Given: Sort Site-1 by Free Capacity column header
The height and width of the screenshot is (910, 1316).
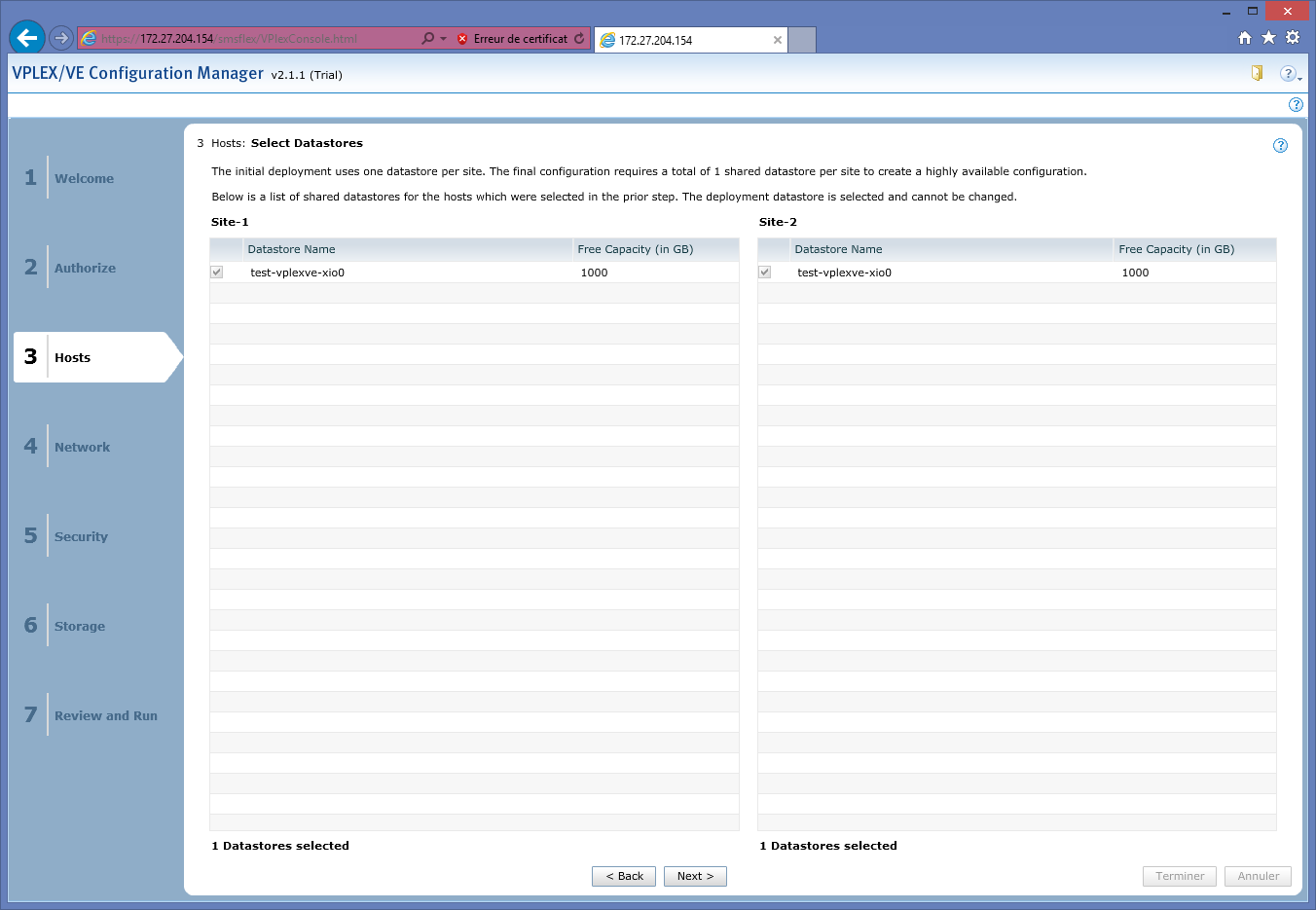Looking at the screenshot, I should pos(635,249).
